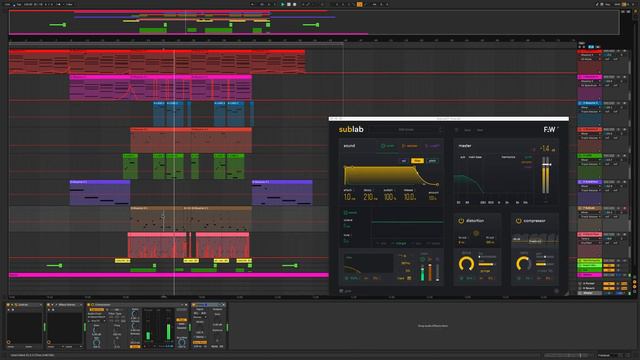Switch to the x-sub layer tab in SubLab
This screenshot has width=640, height=360.
click(433, 146)
